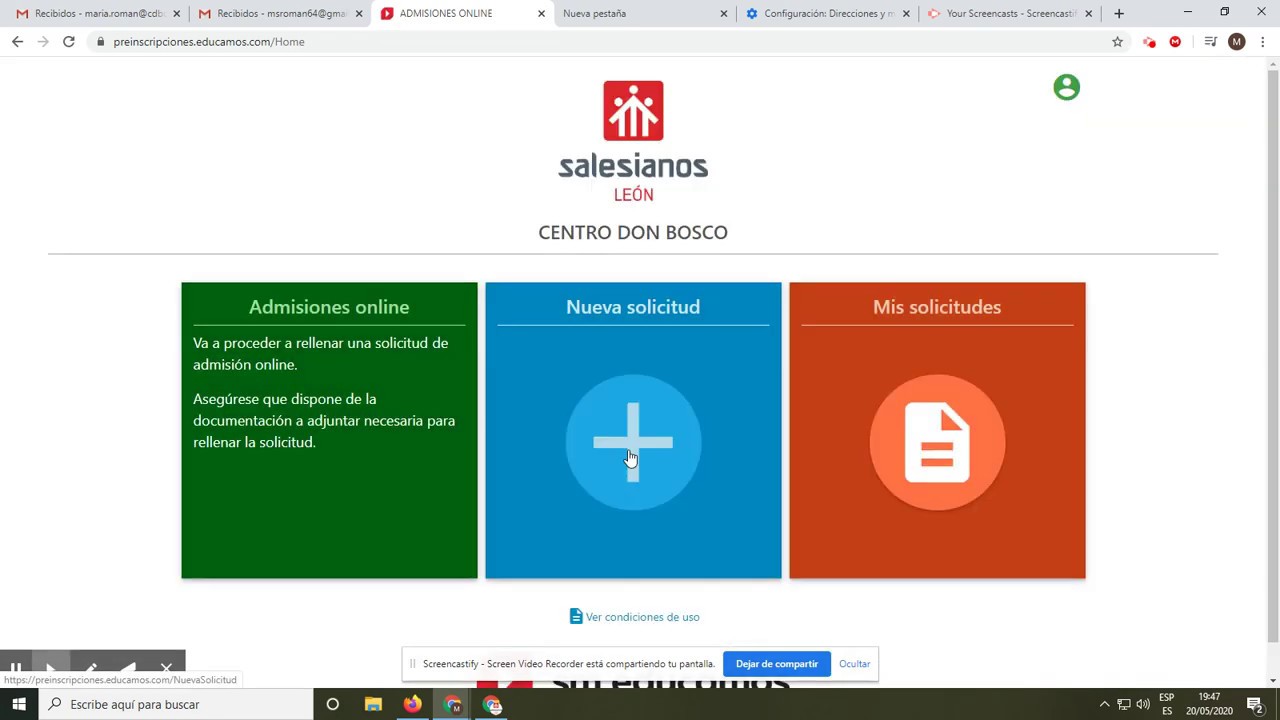Close the ADMISIONES ONLINE tab

[541, 14]
